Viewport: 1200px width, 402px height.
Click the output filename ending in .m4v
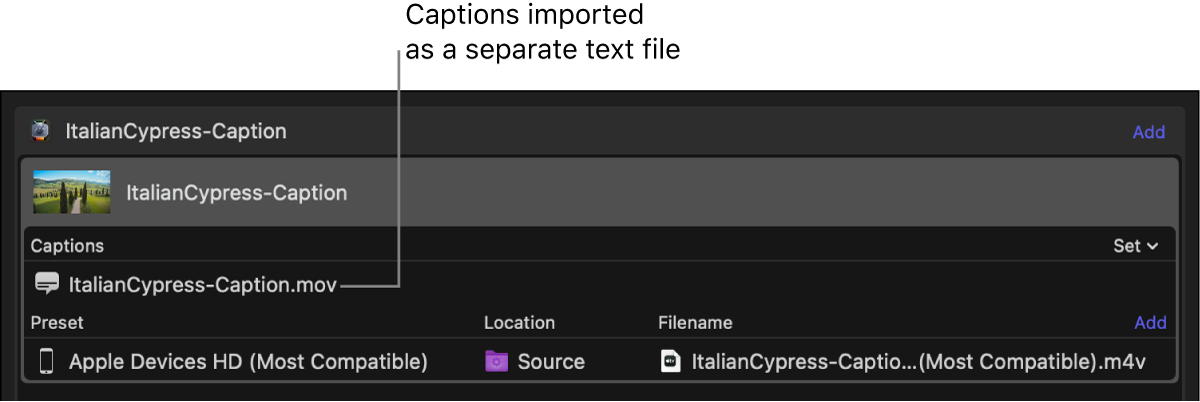click(918, 362)
